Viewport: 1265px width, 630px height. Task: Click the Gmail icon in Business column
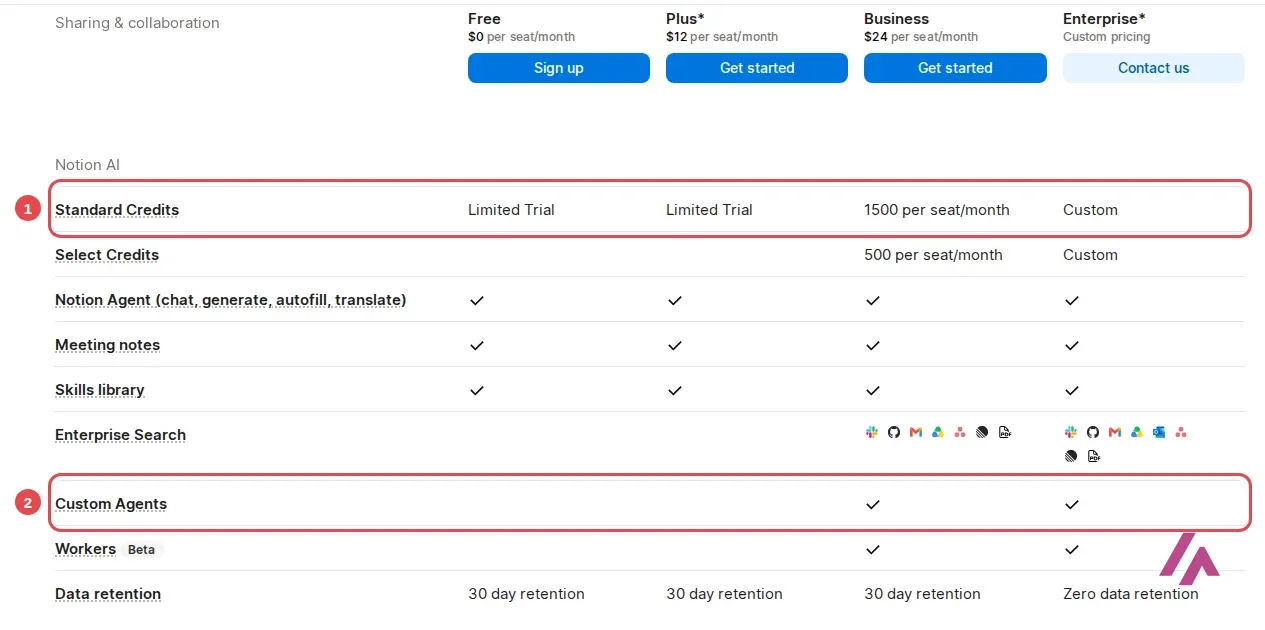(915, 432)
